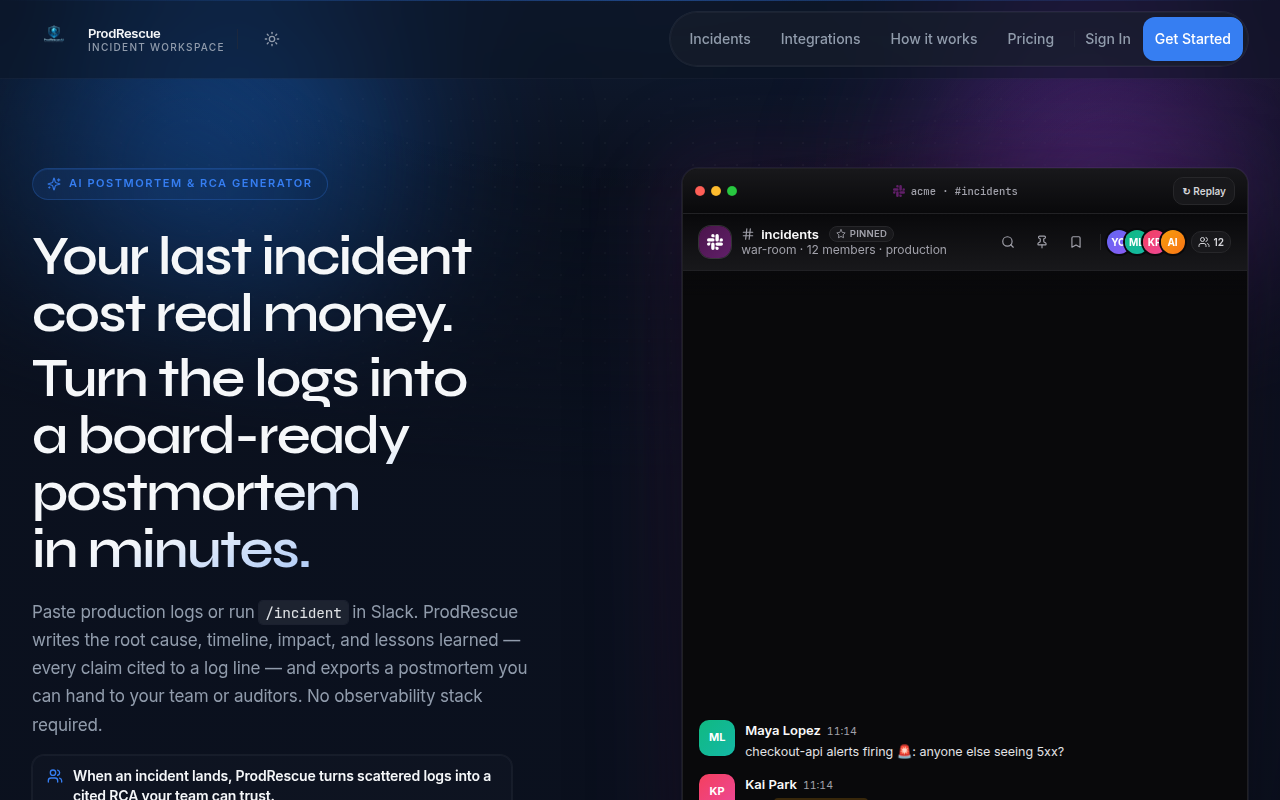Screen dimensions: 1280x800
Task: Open the Incidents nav item
Action: (x=720, y=39)
